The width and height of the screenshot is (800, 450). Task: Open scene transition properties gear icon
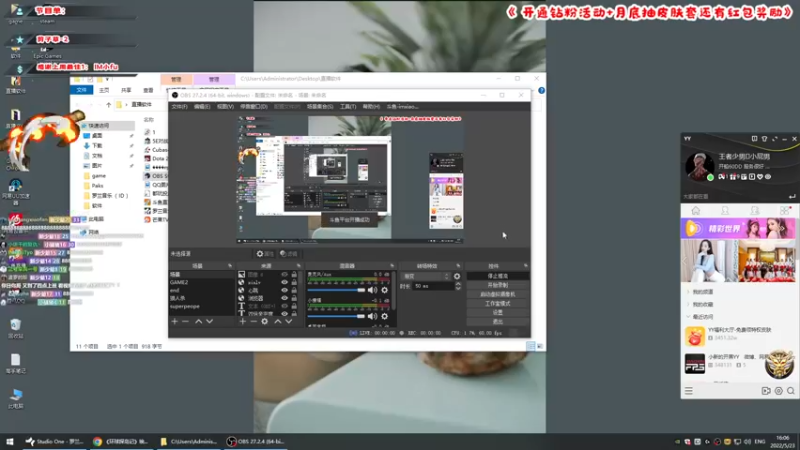pyautogui.click(x=457, y=277)
